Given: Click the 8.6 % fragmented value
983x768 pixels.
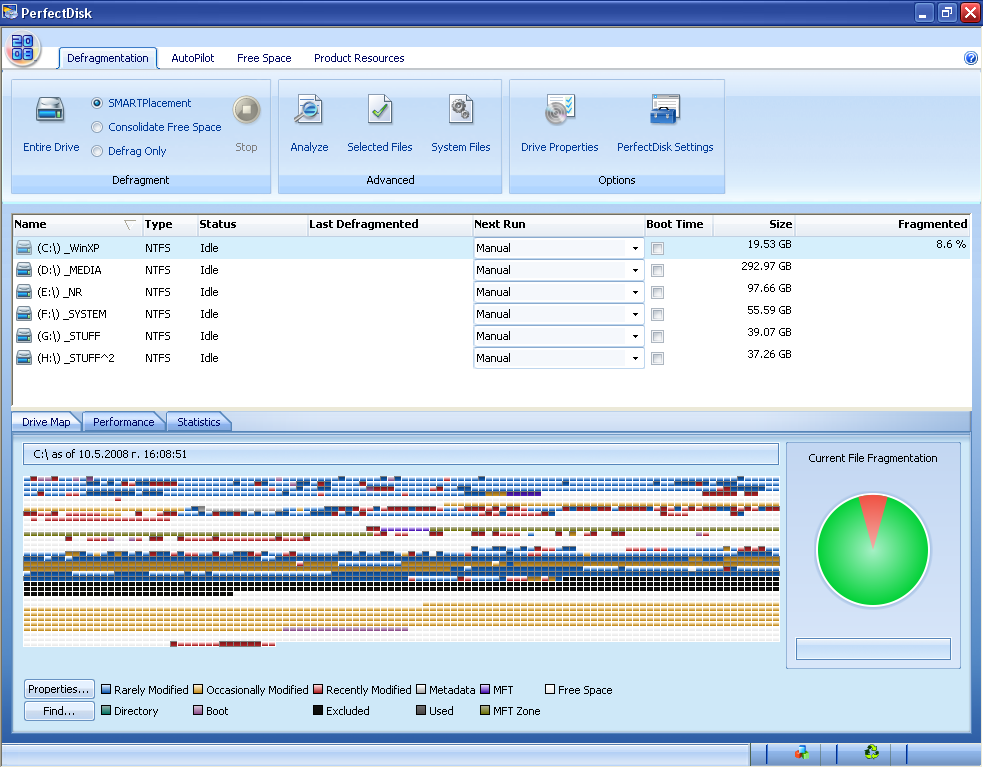Looking at the screenshot, I should tap(951, 244).
